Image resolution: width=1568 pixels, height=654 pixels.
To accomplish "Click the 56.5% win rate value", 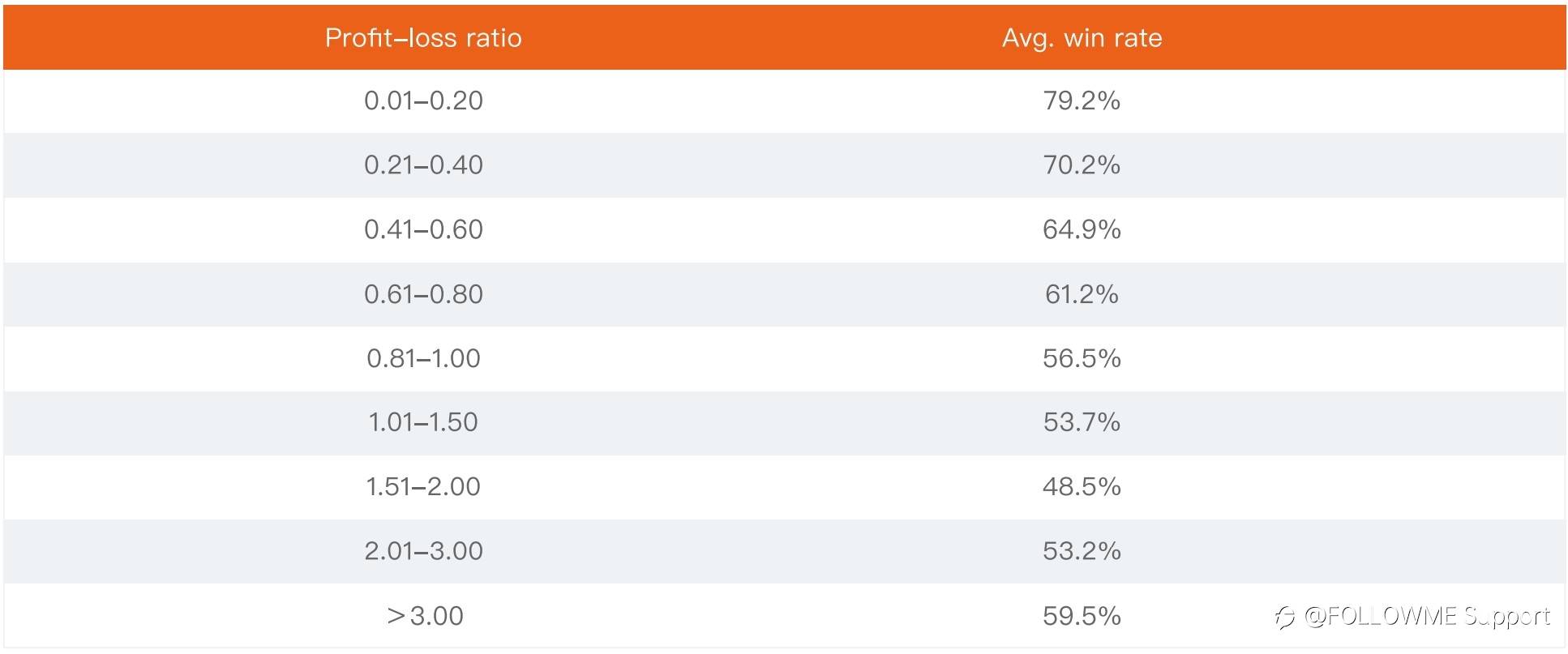I will (x=1082, y=358).
